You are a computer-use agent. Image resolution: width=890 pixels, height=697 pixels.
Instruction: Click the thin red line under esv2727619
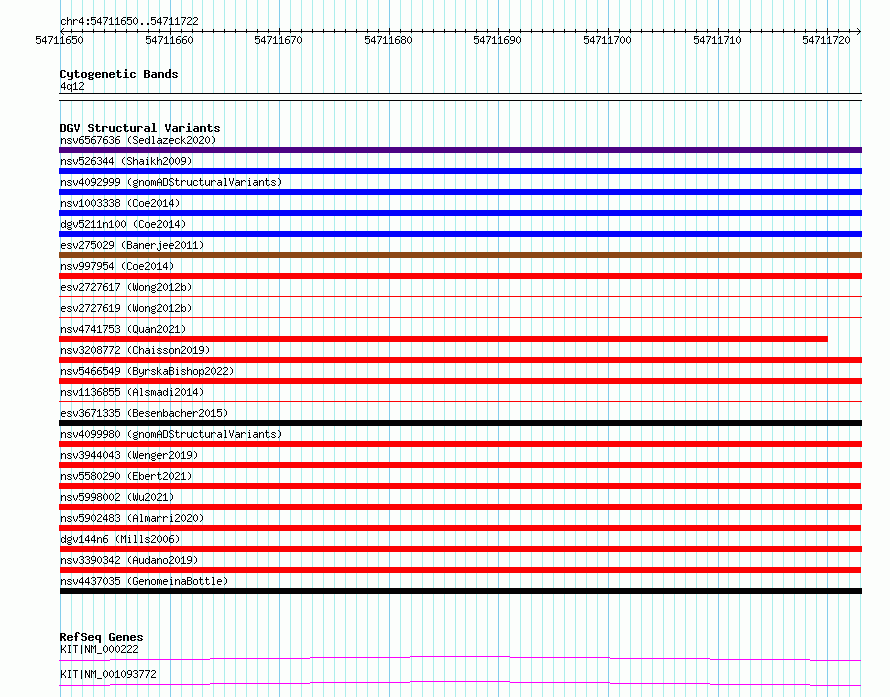pos(460,317)
